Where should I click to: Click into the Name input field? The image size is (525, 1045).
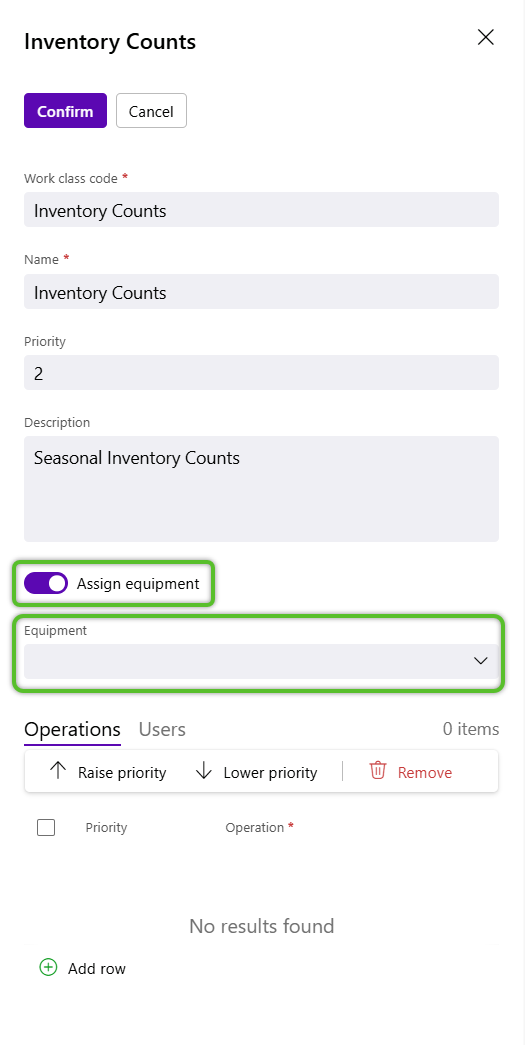tap(261, 291)
